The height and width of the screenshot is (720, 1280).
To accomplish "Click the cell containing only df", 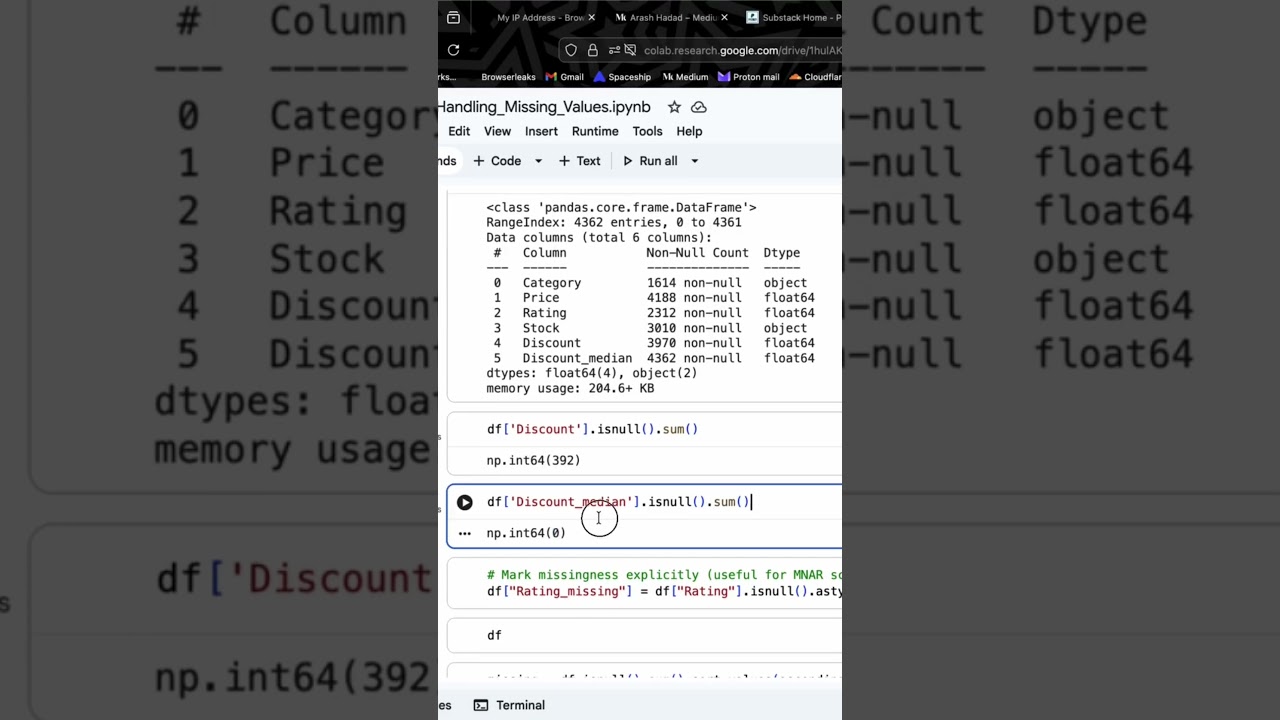I will click(494, 635).
